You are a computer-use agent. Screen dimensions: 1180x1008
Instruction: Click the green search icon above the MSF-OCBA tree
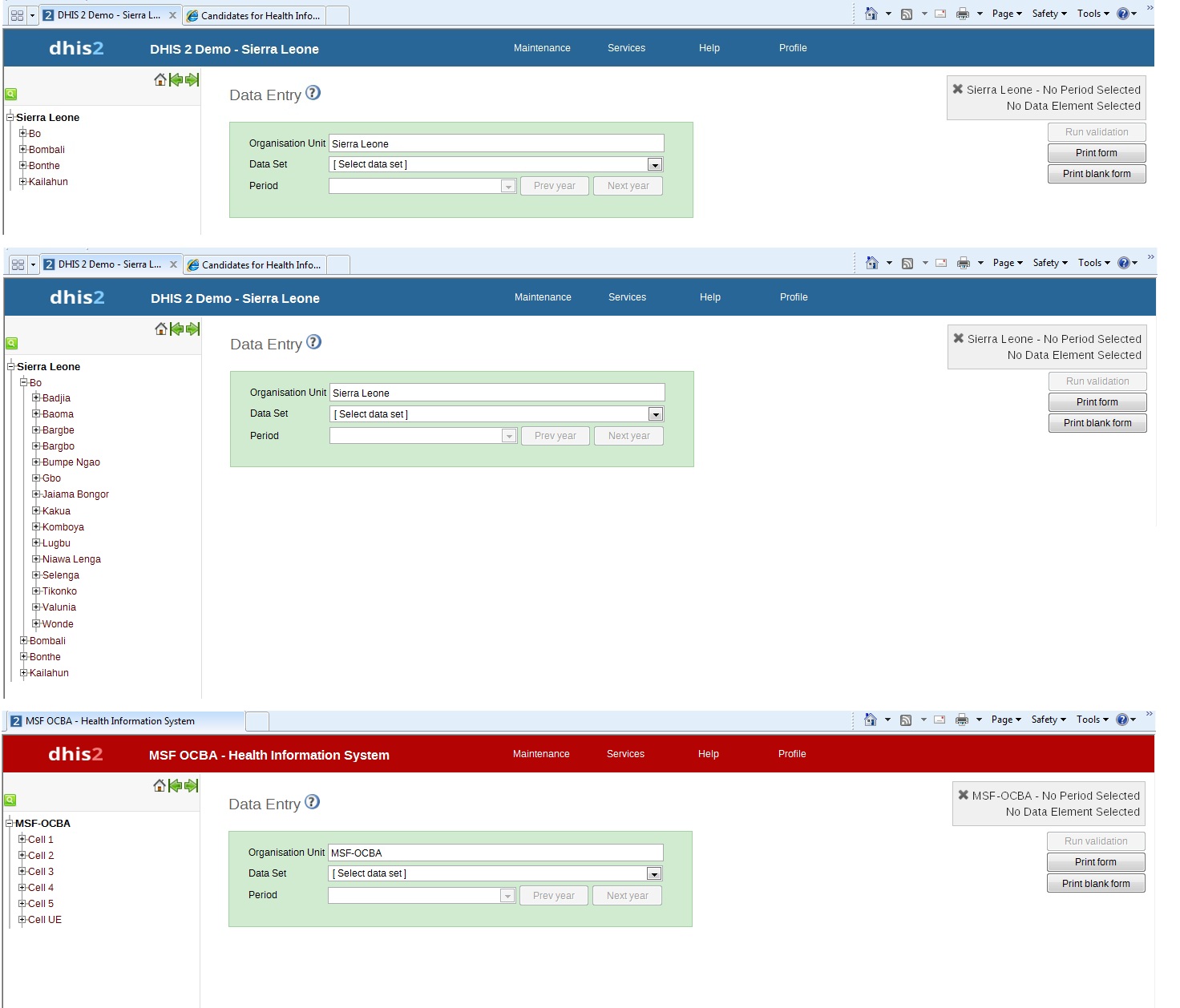(10, 800)
